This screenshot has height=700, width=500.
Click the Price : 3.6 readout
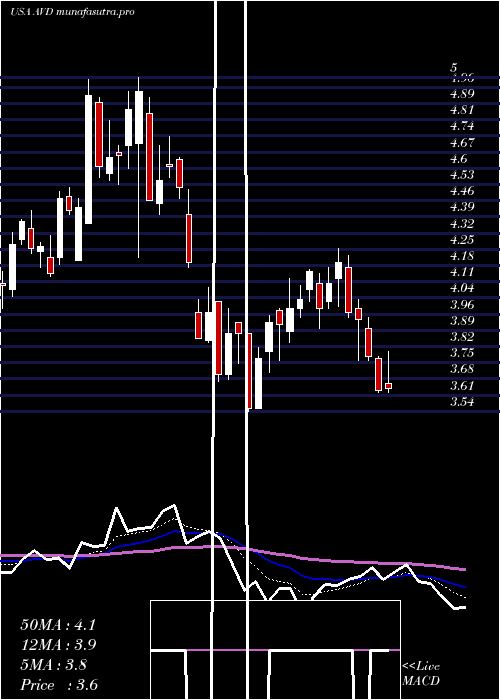coord(59,685)
